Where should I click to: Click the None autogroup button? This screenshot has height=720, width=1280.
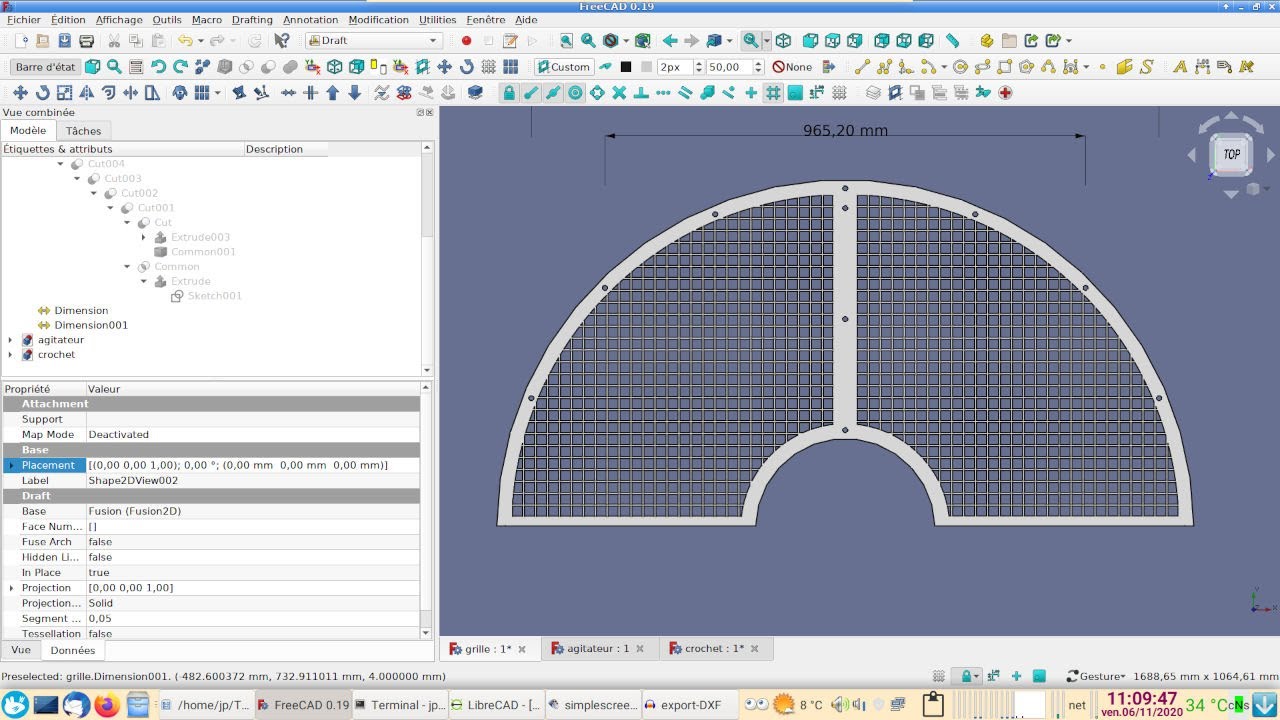click(792, 67)
